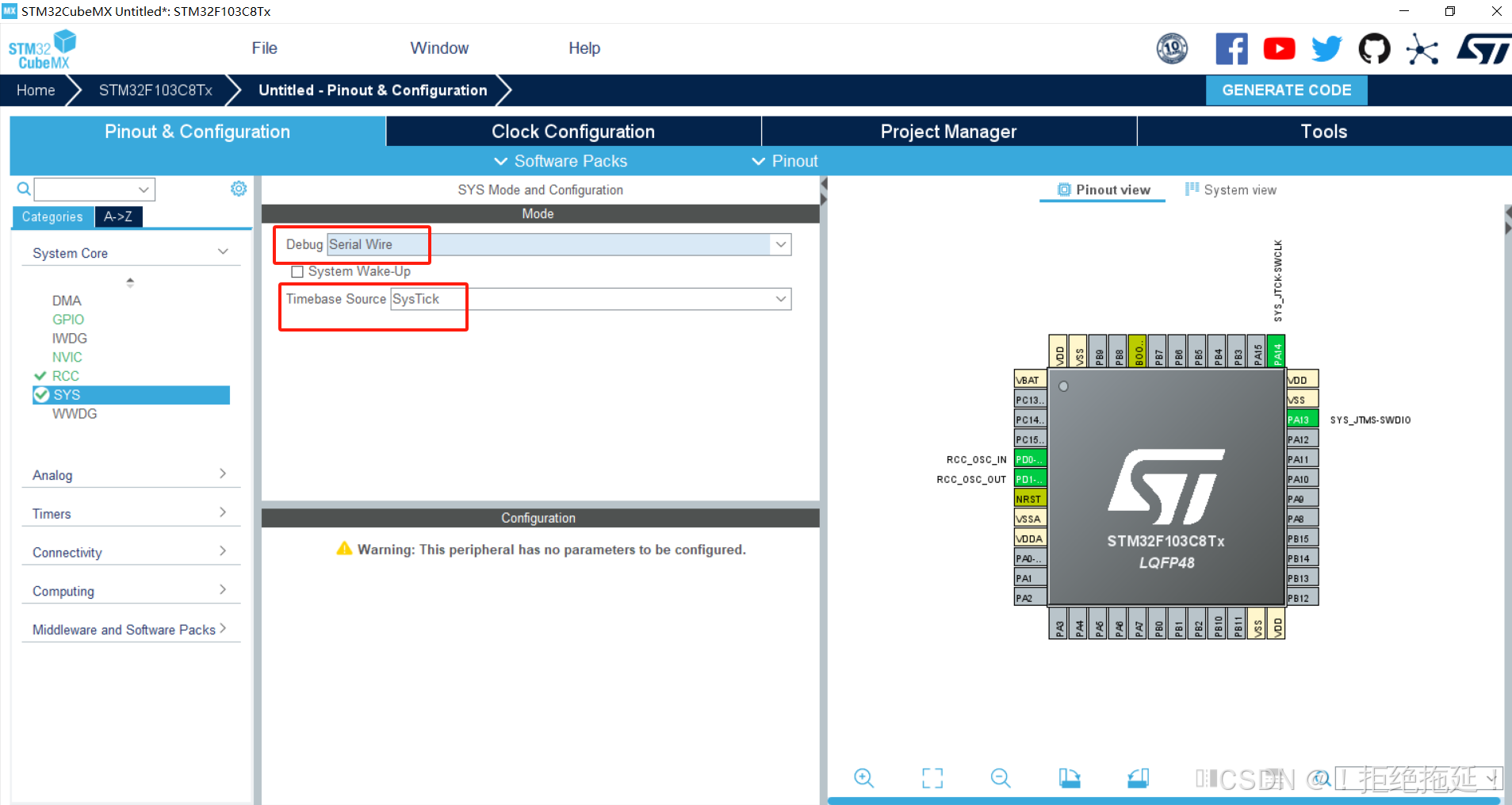The width and height of the screenshot is (1512, 805).
Task: Open the Software Packs dropdown menu
Action: [561, 161]
